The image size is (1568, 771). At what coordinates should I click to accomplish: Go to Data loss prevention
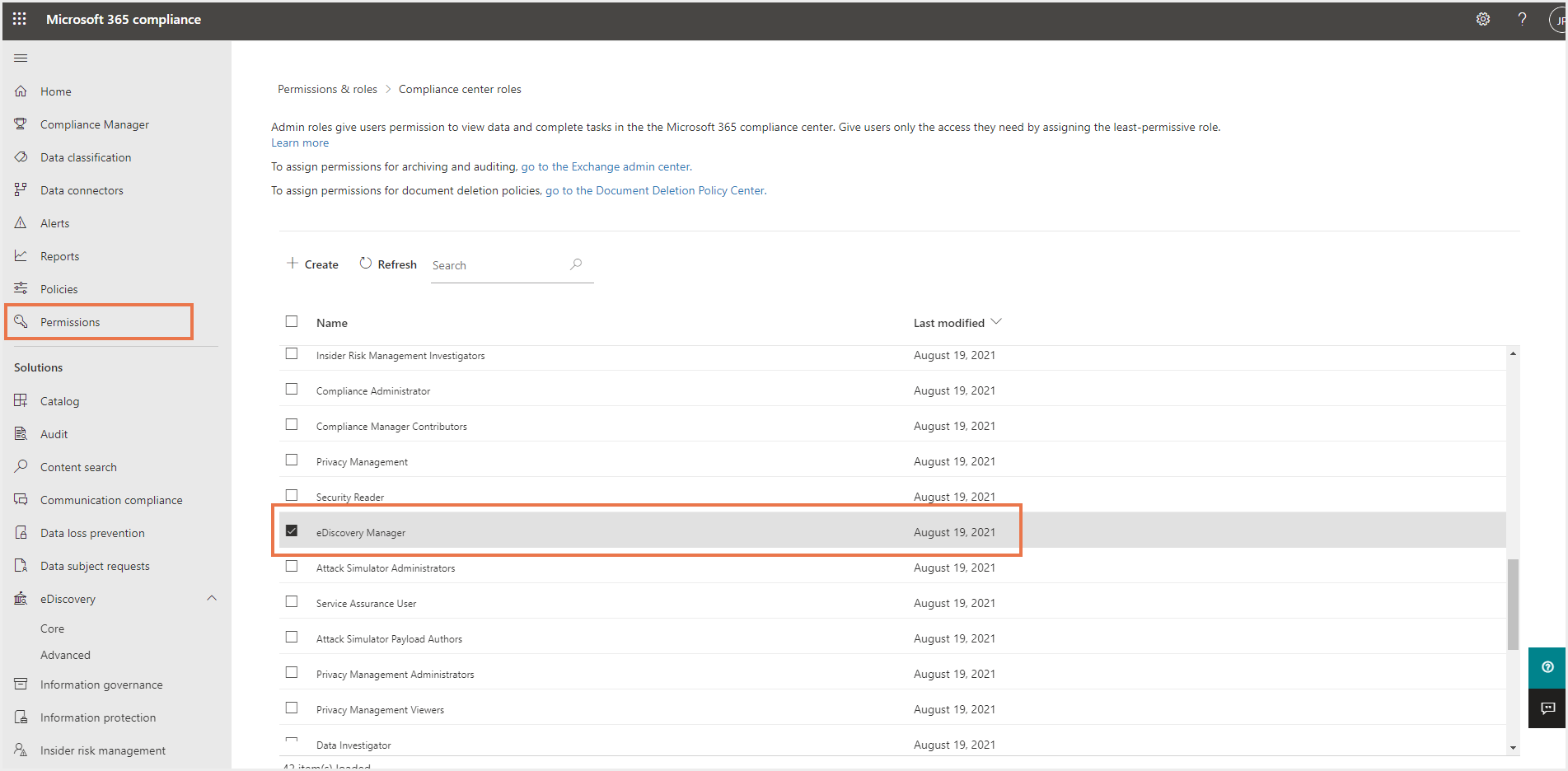coord(92,533)
